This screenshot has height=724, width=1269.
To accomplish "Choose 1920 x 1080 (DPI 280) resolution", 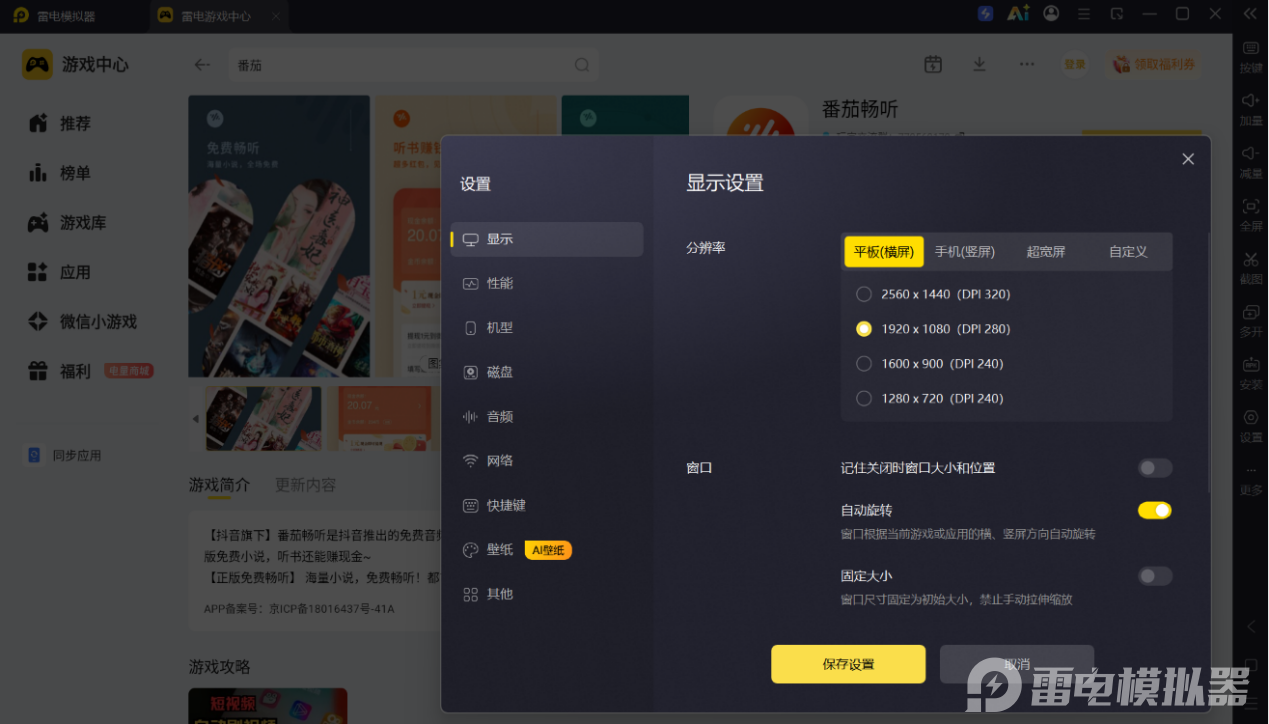I will [933, 329].
